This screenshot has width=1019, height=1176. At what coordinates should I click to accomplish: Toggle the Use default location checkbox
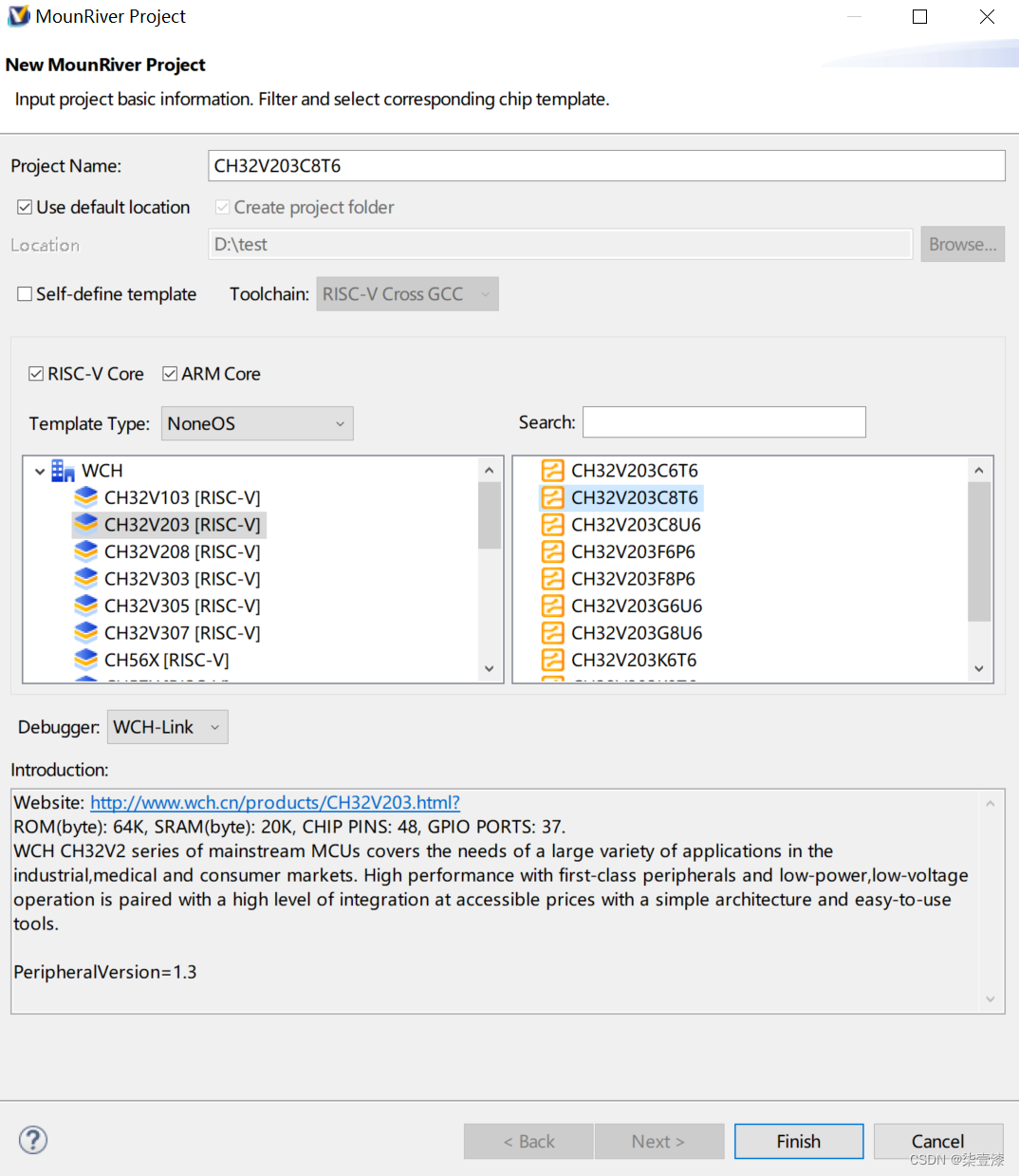click(x=25, y=207)
